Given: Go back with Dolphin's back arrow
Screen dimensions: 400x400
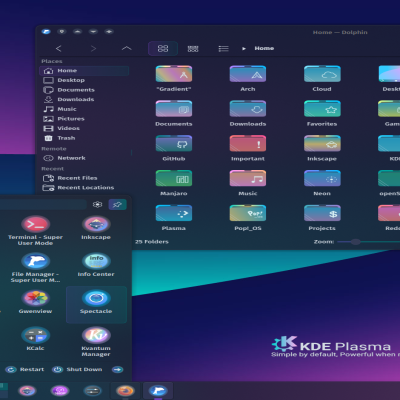Looking at the screenshot, I should 59,49.
